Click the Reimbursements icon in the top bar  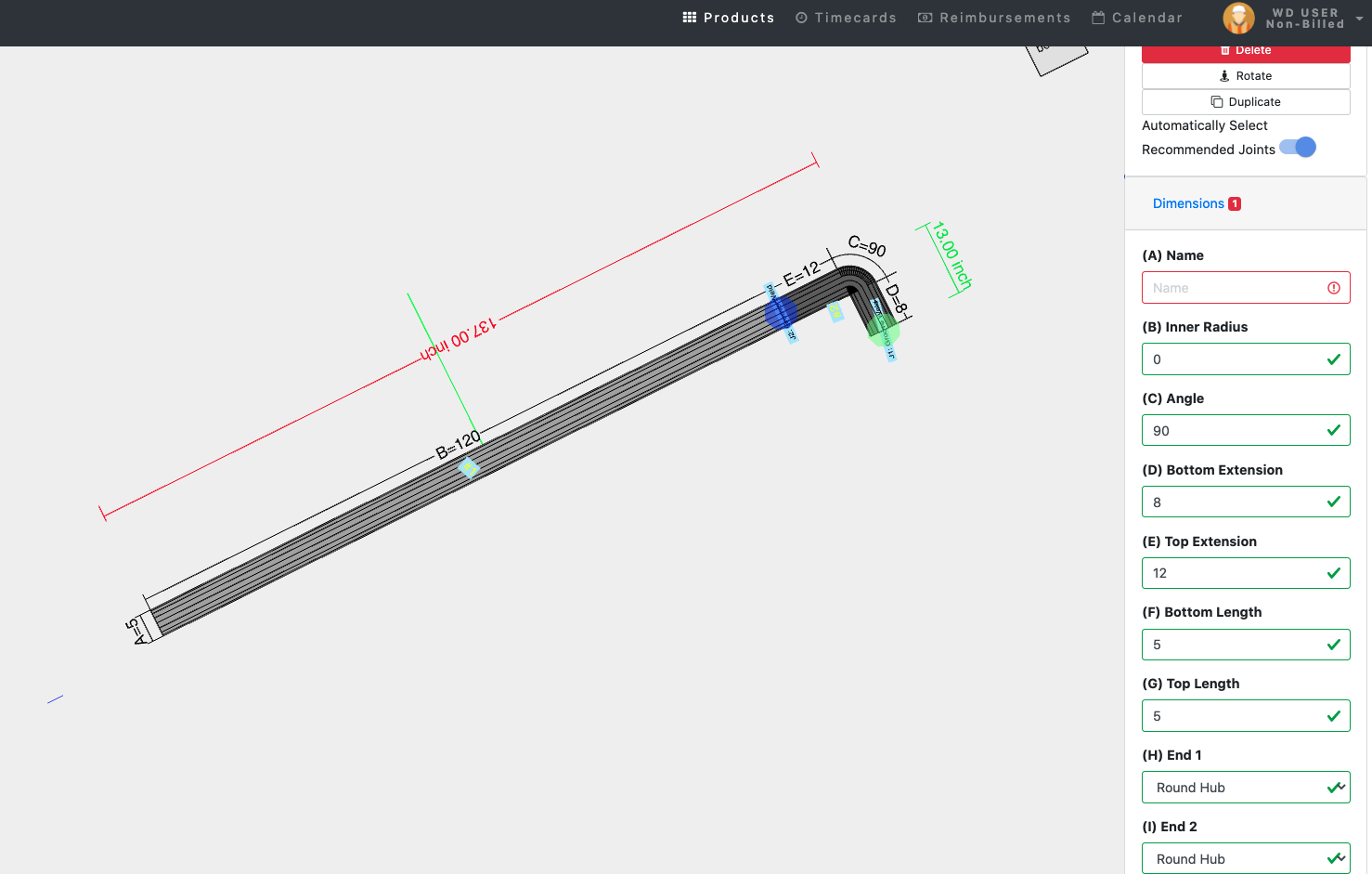pos(923,17)
